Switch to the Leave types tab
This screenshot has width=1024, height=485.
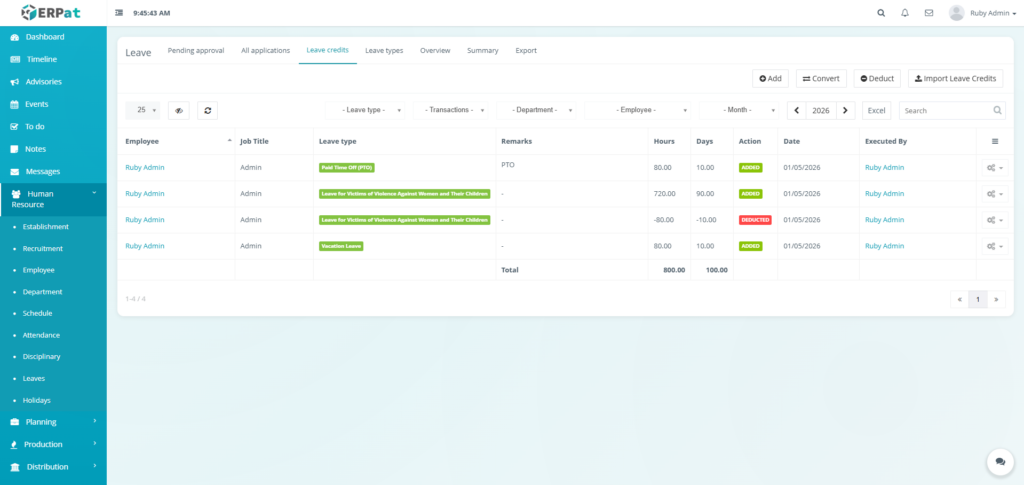[384, 50]
